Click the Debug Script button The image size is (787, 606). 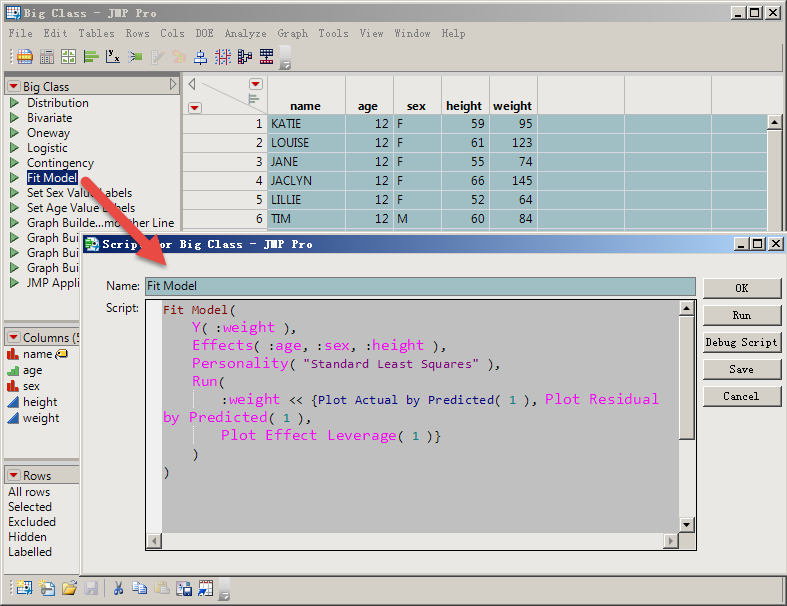click(x=741, y=342)
